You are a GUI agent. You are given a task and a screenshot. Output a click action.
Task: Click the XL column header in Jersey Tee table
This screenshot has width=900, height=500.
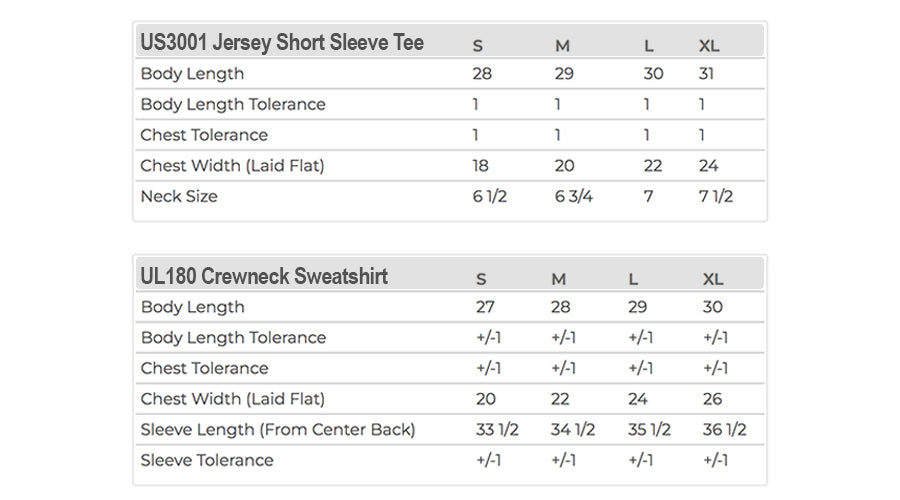(x=709, y=46)
